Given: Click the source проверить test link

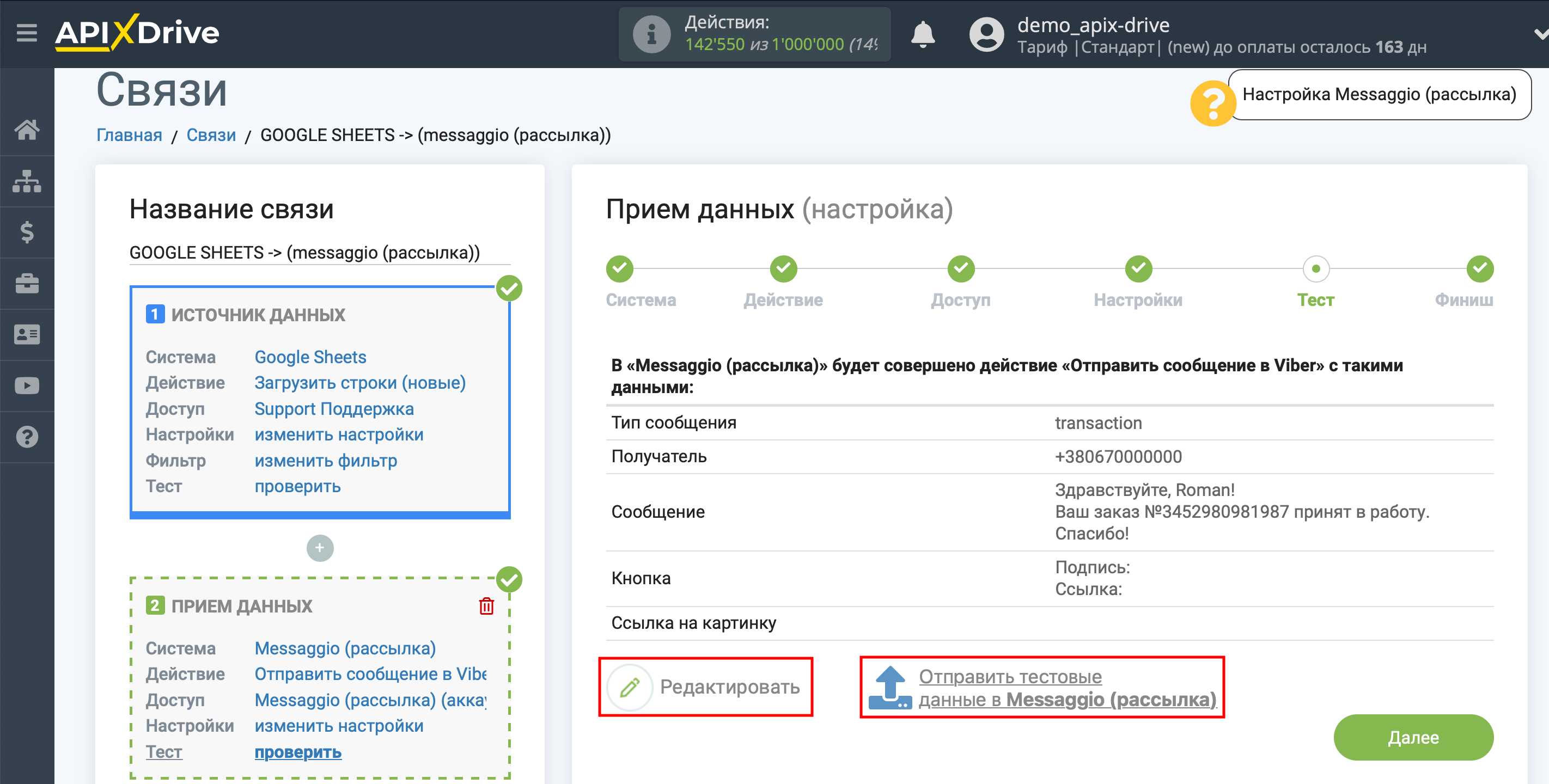Looking at the screenshot, I should coord(297,486).
